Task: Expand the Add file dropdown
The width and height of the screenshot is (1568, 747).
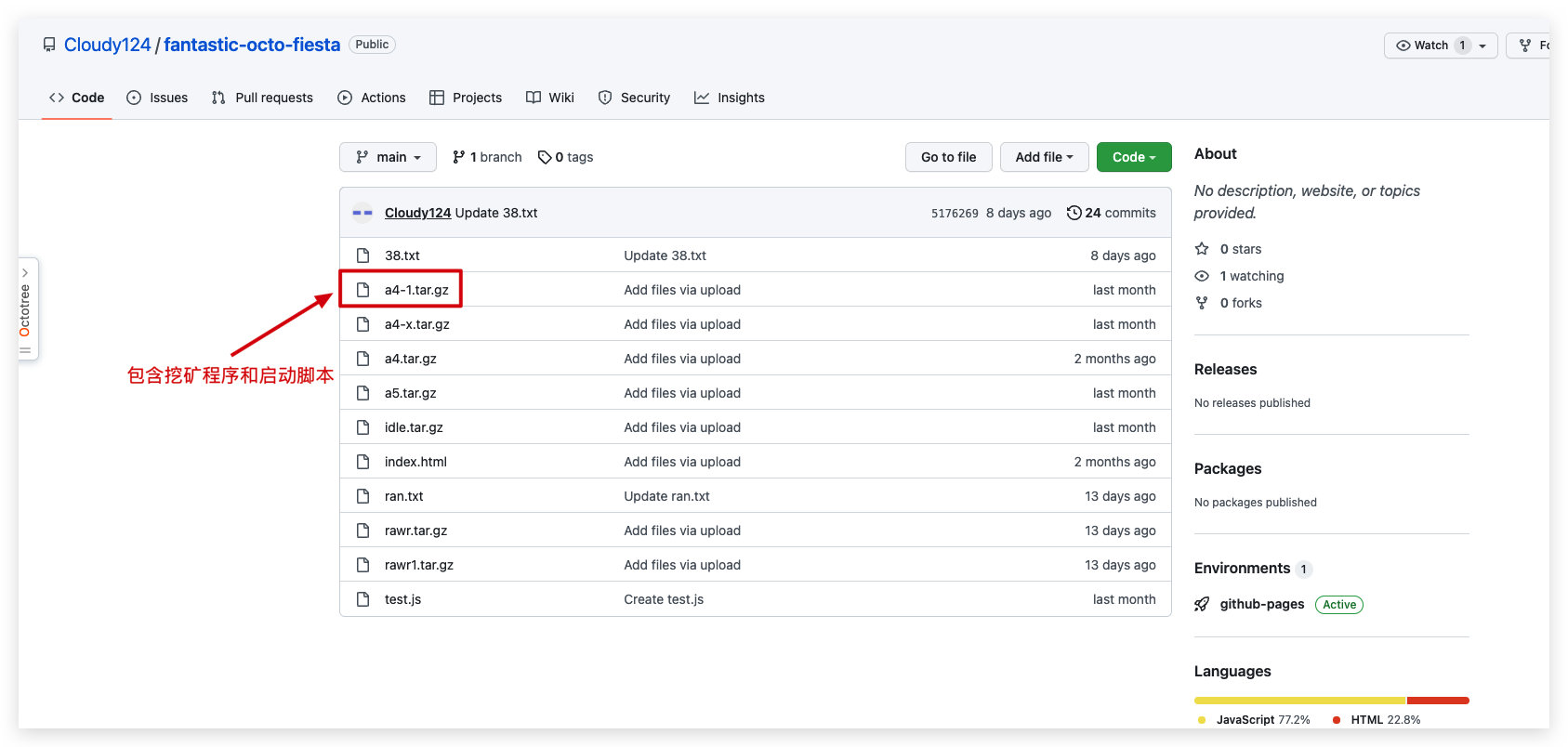Action: click(1044, 157)
